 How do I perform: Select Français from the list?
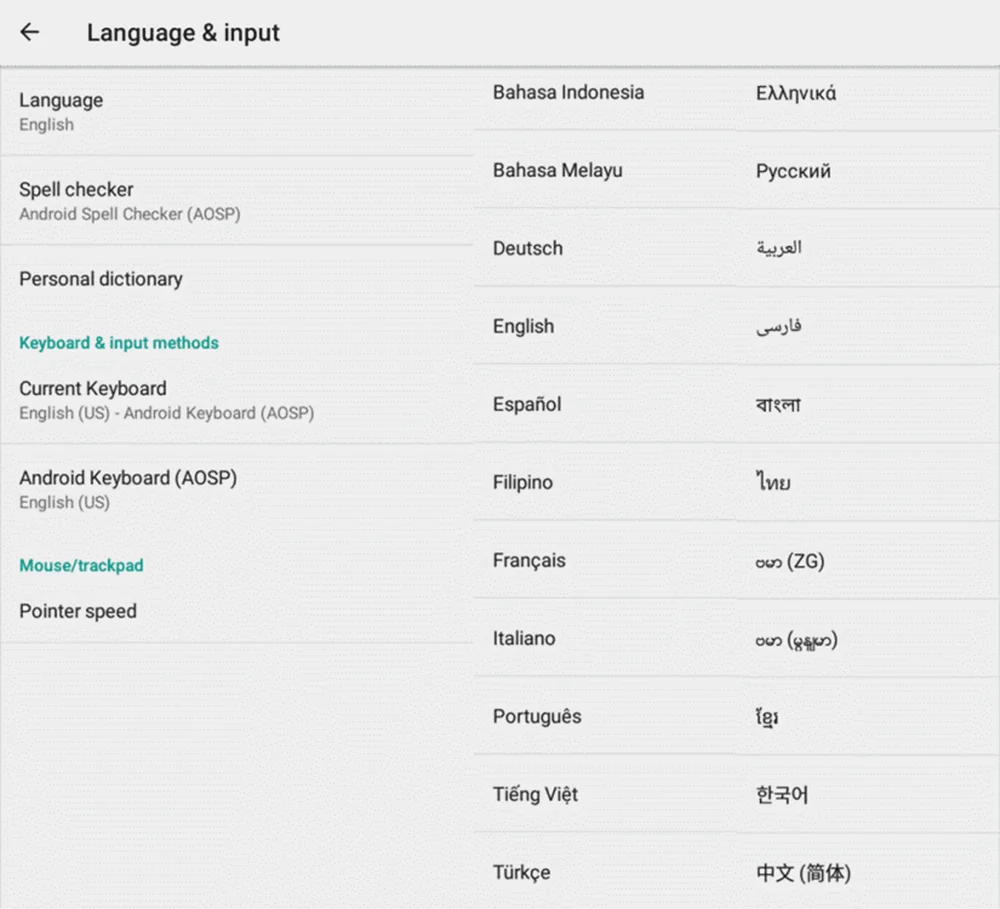(x=529, y=560)
